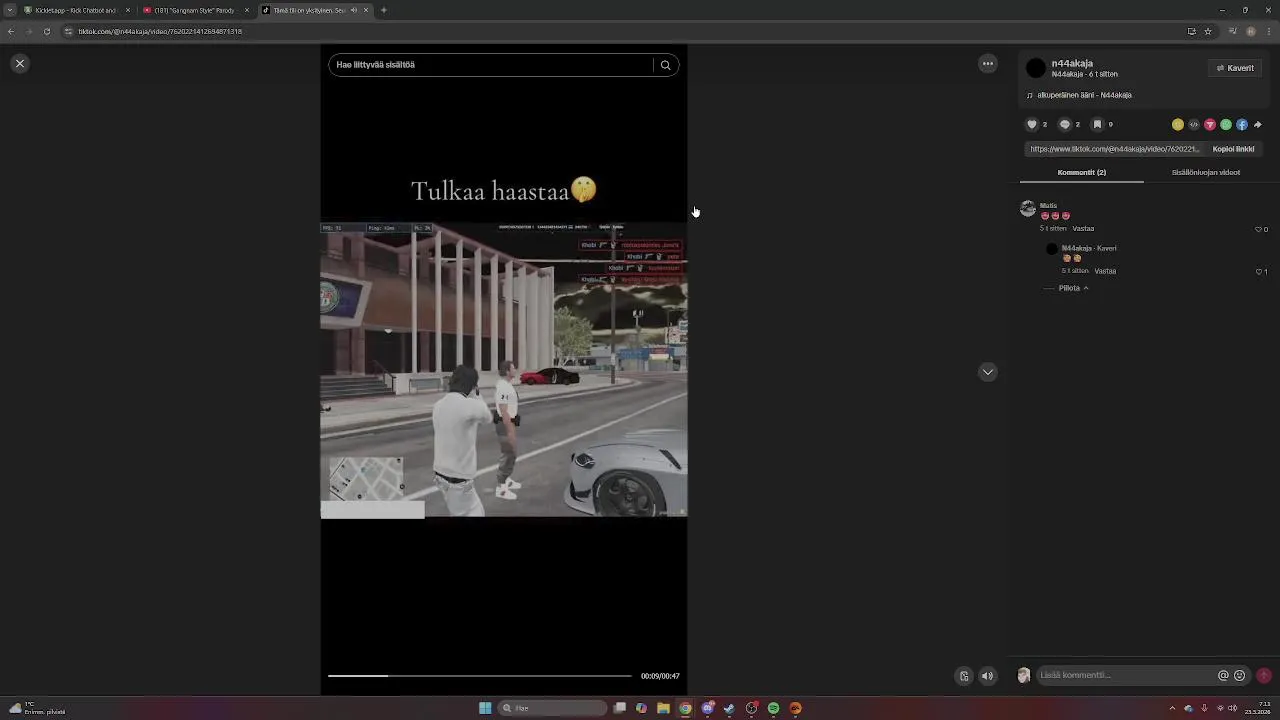Click the search magnifier icon
The height and width of the screenshot is (720, 1280).
tap(666, 65)
